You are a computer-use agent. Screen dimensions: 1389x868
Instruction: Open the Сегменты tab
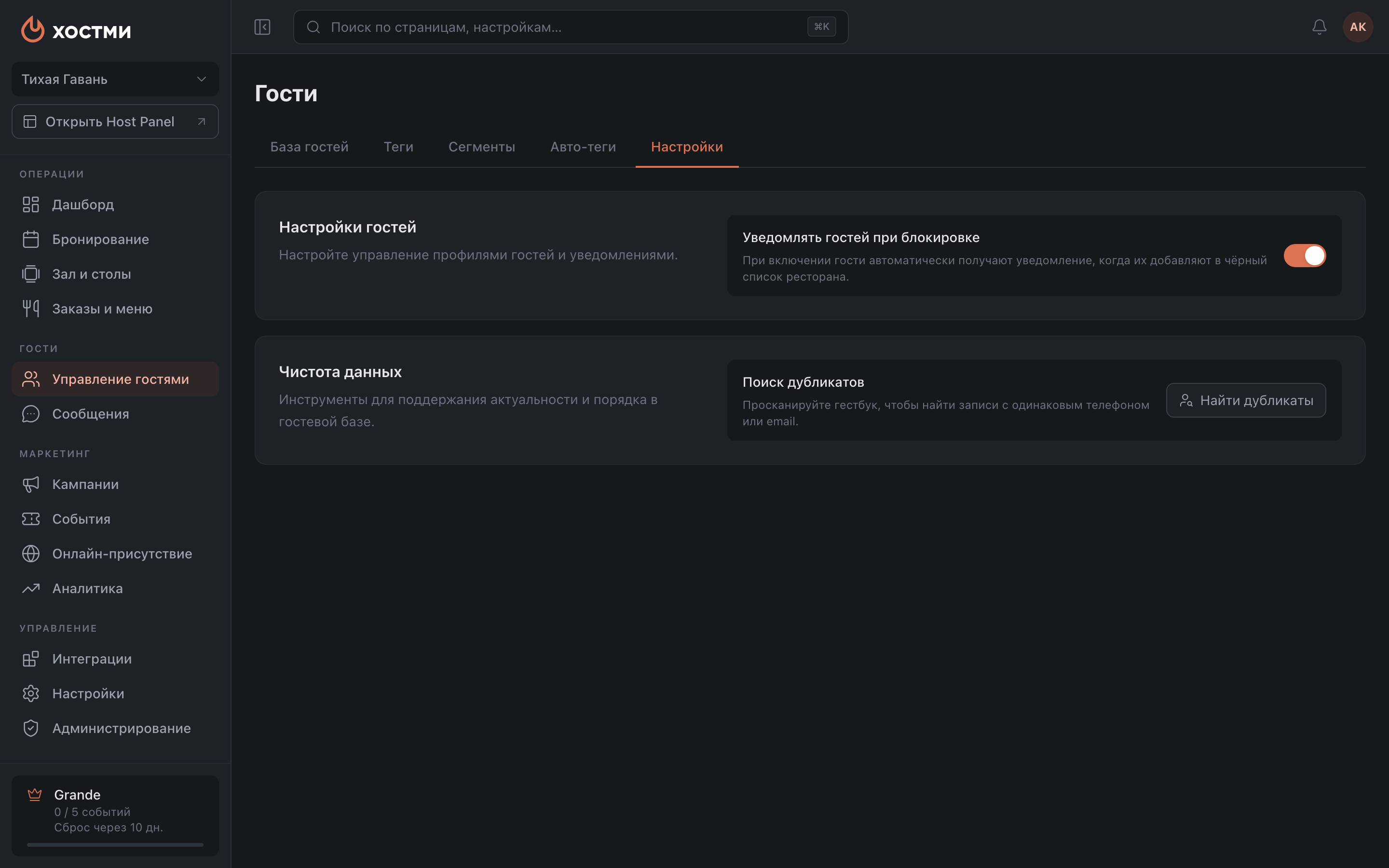pyautogui.click(x=481, y=147)
